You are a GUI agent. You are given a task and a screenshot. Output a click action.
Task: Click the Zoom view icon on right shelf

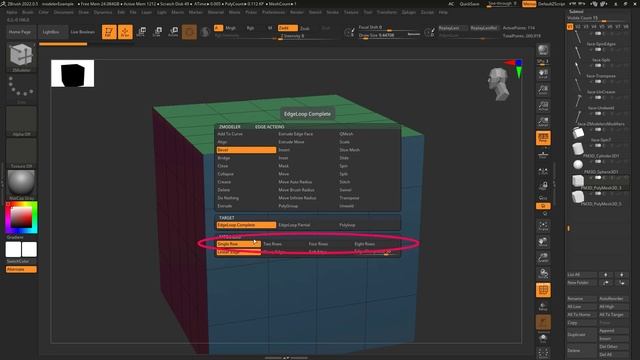[x=543, y=90]
